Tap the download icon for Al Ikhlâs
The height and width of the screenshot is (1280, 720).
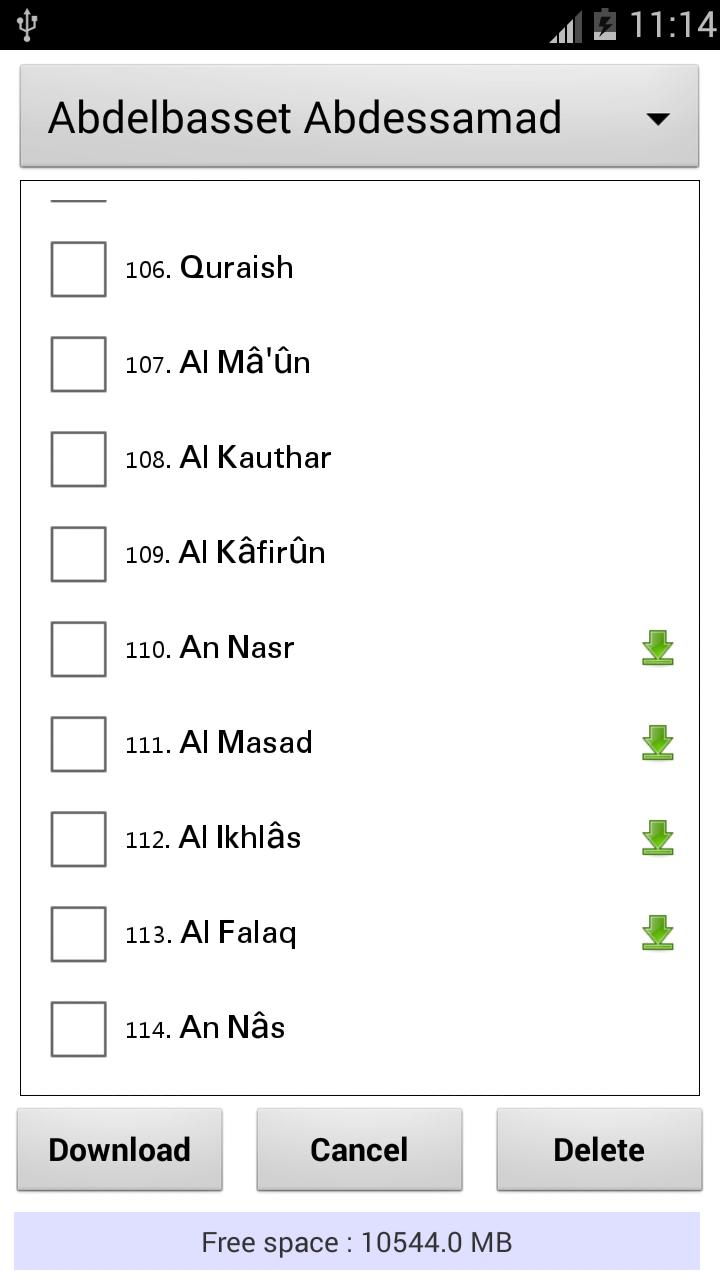pyautogui.click(x=657, y=838)
